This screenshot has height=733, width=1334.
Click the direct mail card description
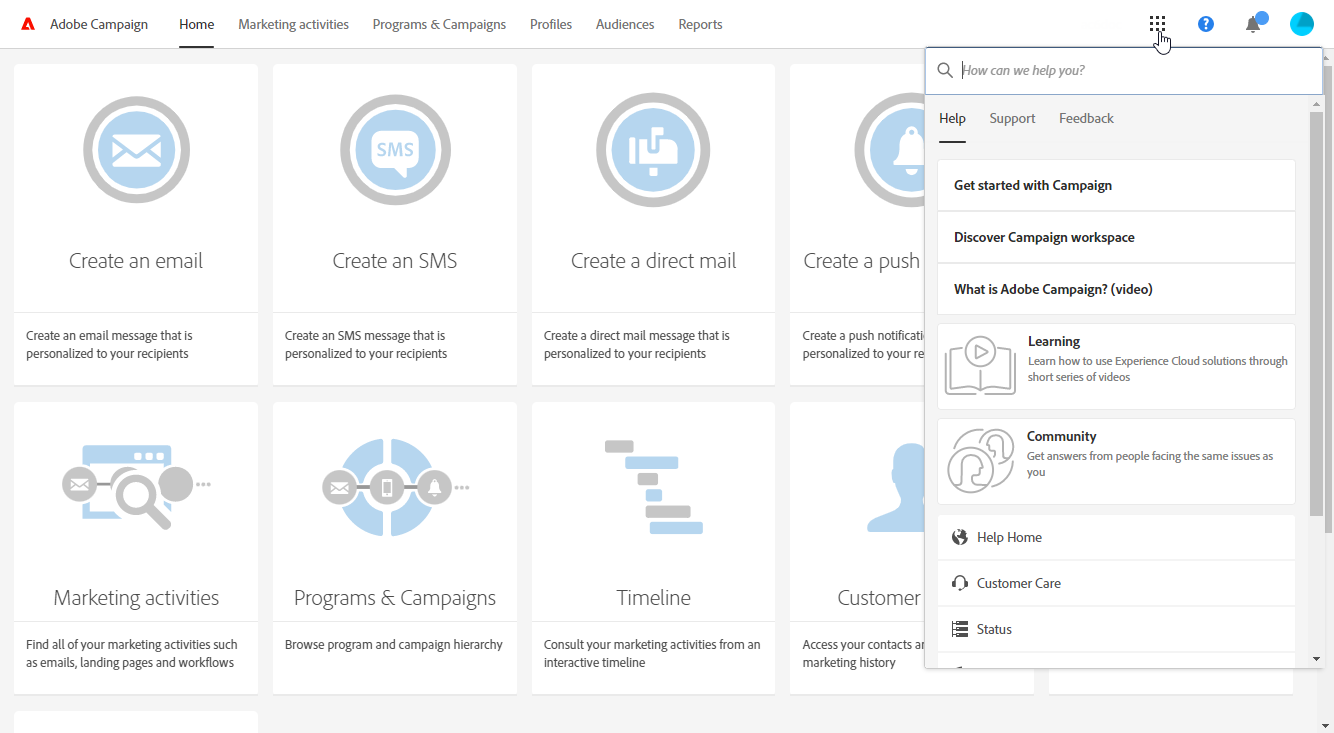point(637,345)
